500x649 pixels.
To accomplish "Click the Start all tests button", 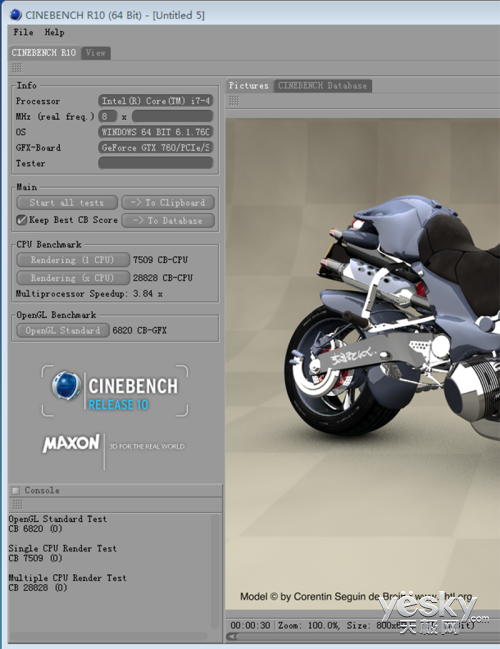I will coord(67,202).
